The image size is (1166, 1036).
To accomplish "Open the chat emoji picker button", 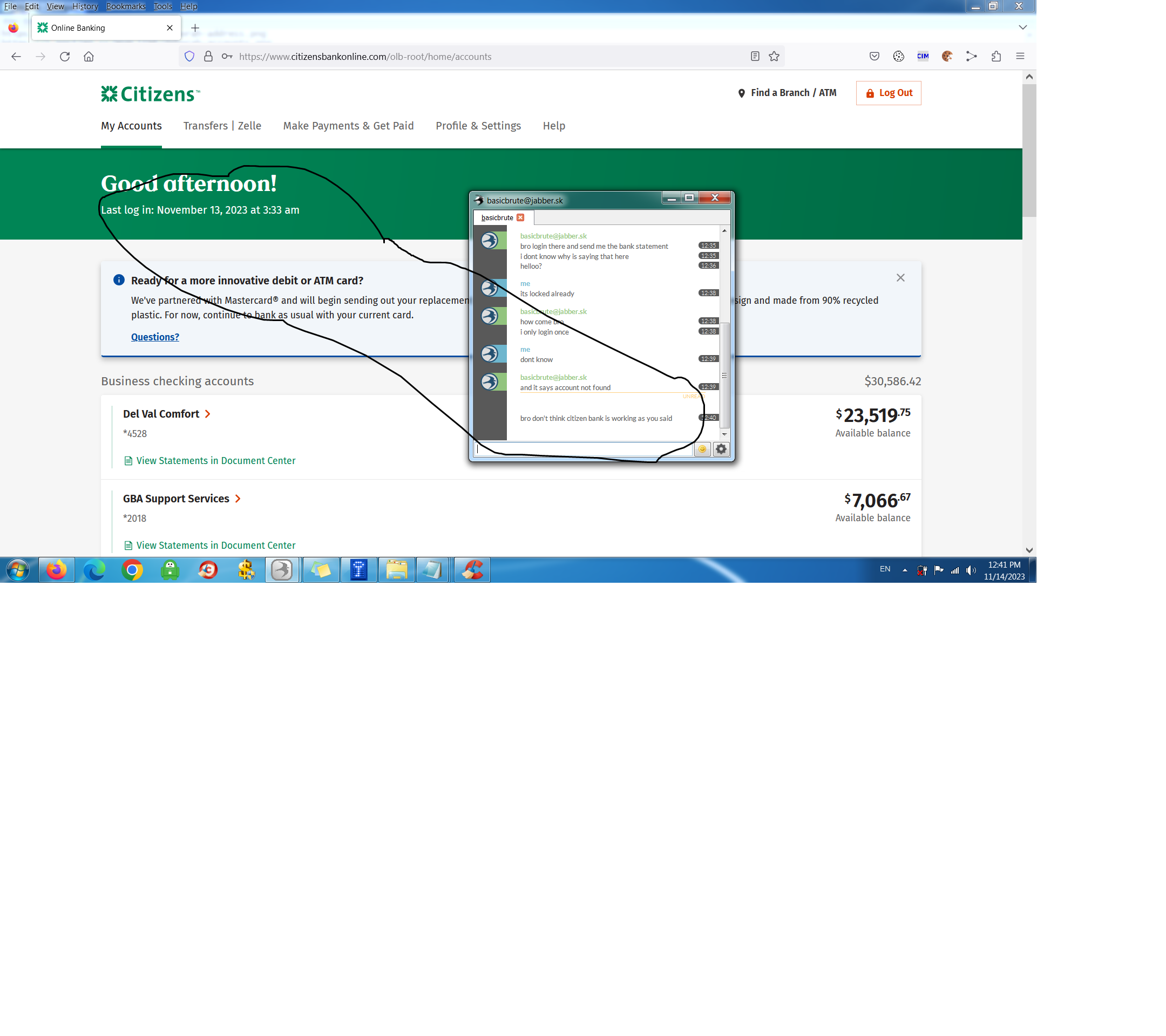I will pyautogui.click(x=702, y=449).
